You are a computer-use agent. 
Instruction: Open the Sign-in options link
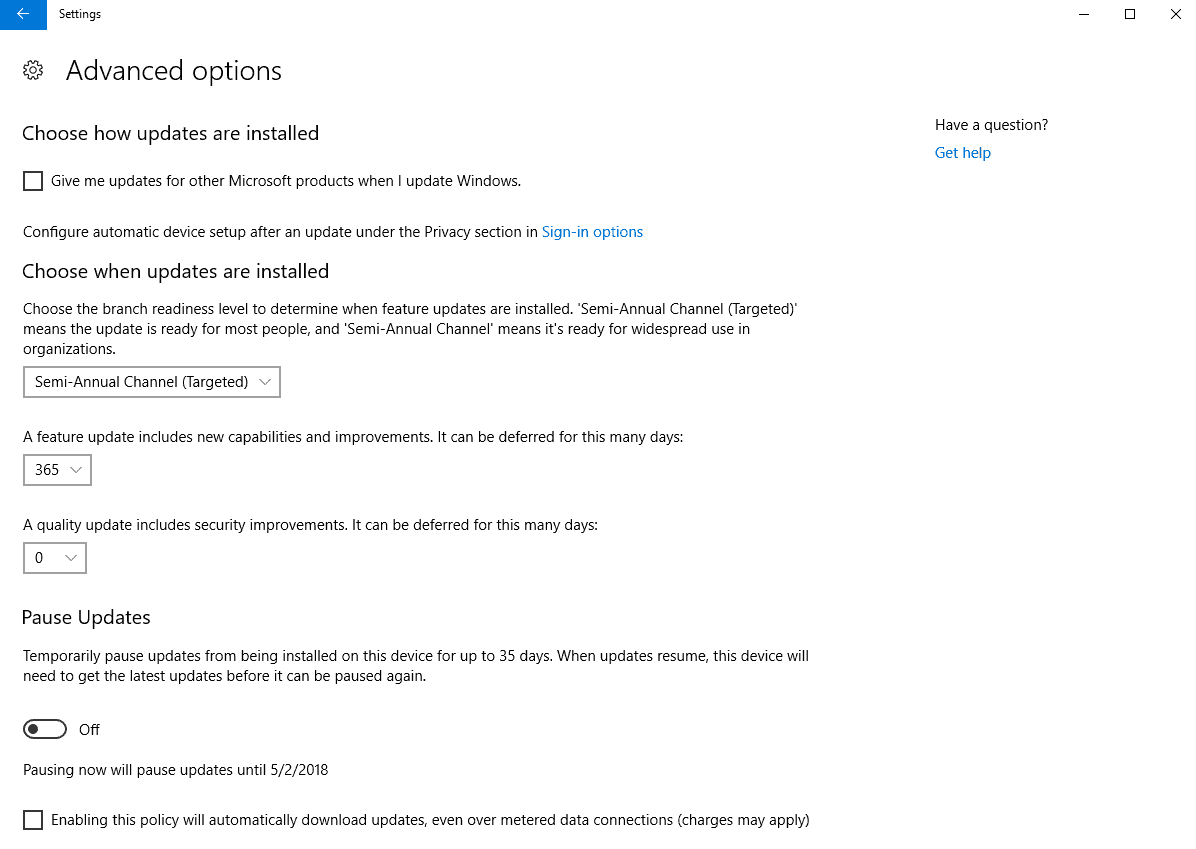[592, 232]
